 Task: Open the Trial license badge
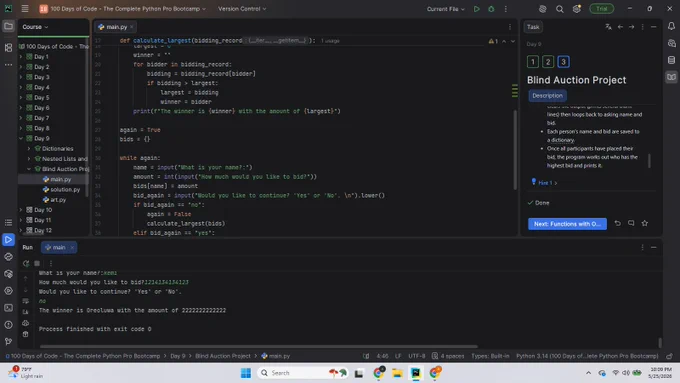coord(602,9)
